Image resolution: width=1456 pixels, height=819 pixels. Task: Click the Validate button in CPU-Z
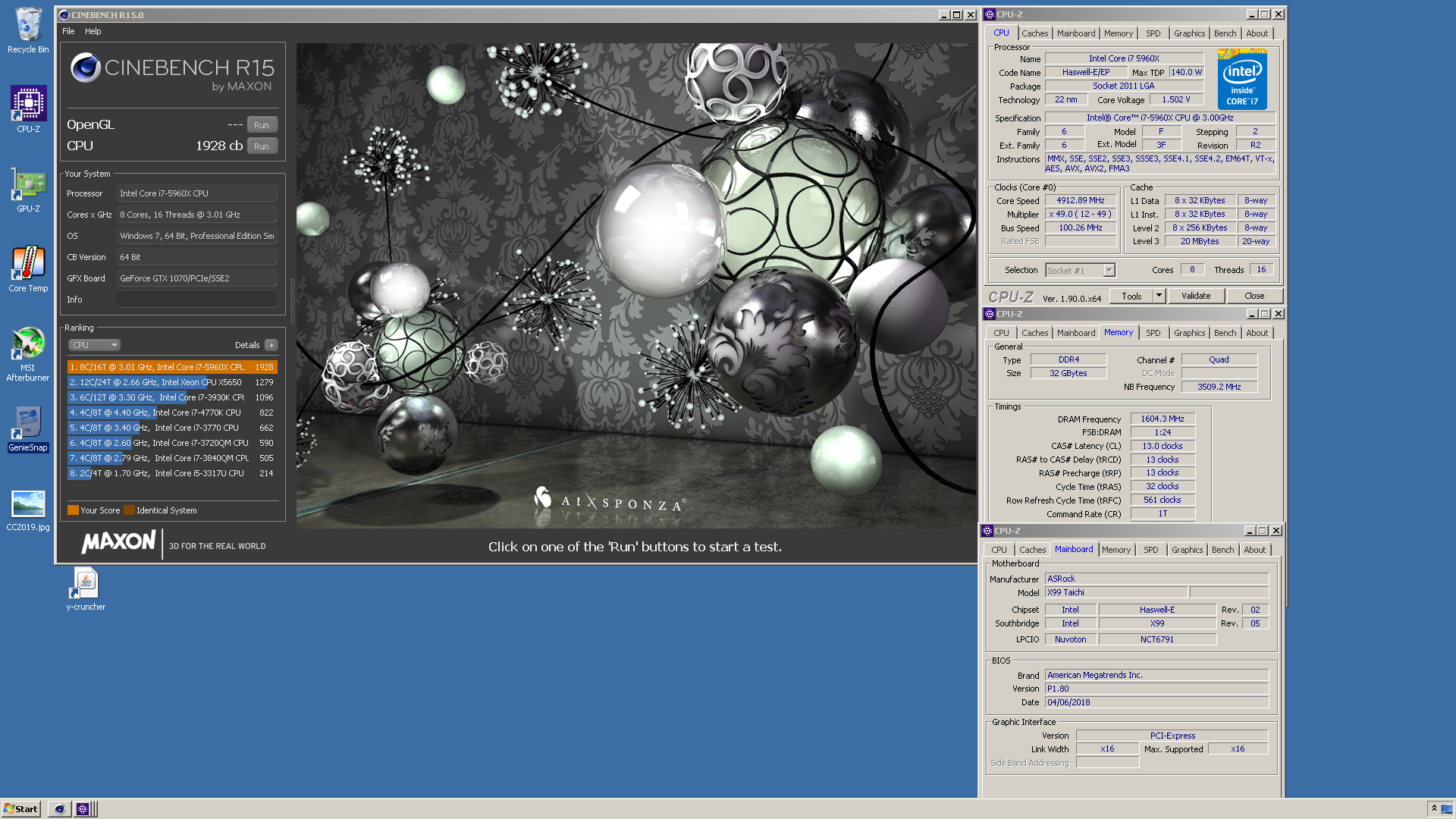[1196, 297]
